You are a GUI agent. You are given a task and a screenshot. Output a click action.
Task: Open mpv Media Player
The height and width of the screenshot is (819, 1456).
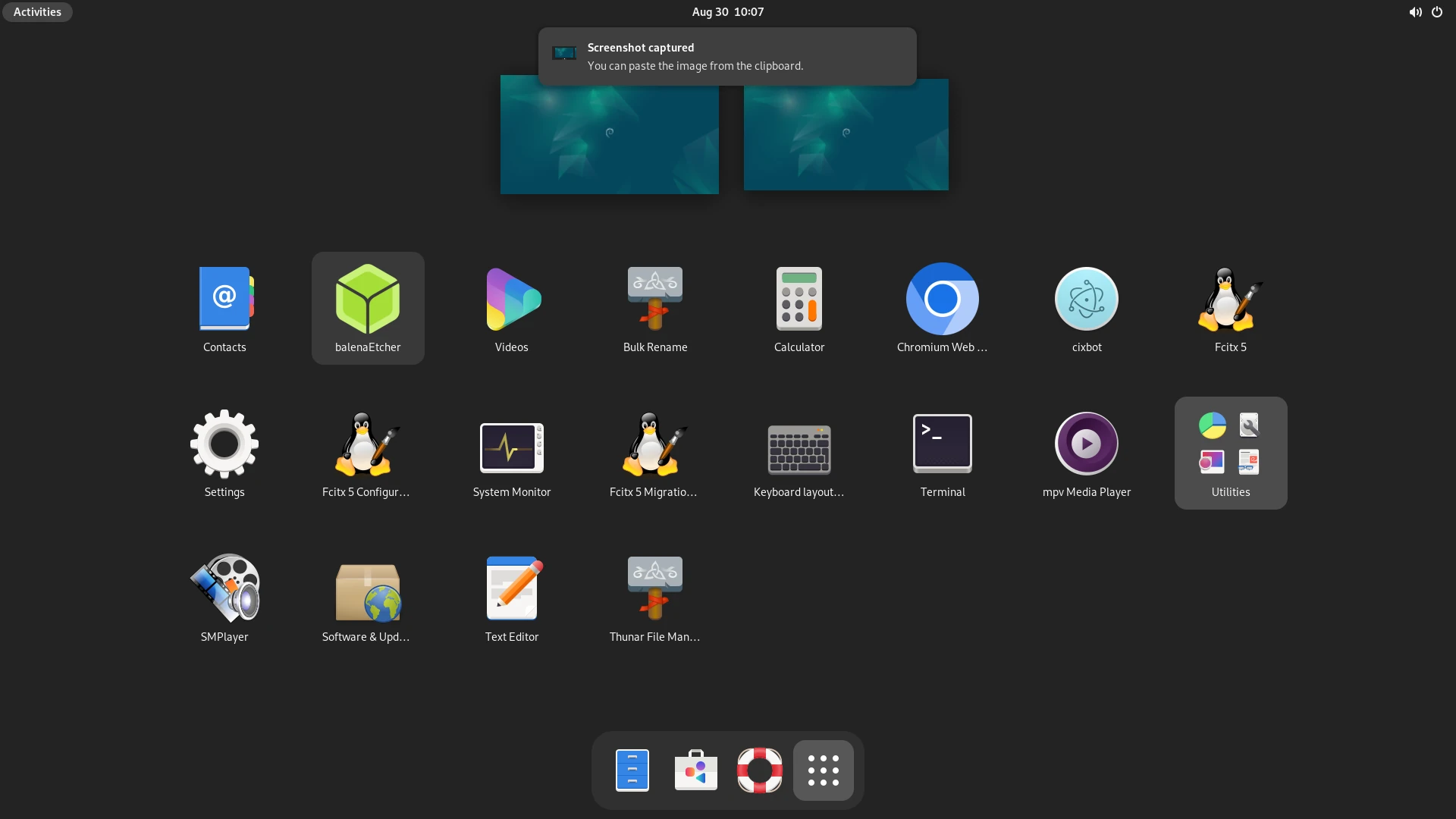click(1087, 453)
